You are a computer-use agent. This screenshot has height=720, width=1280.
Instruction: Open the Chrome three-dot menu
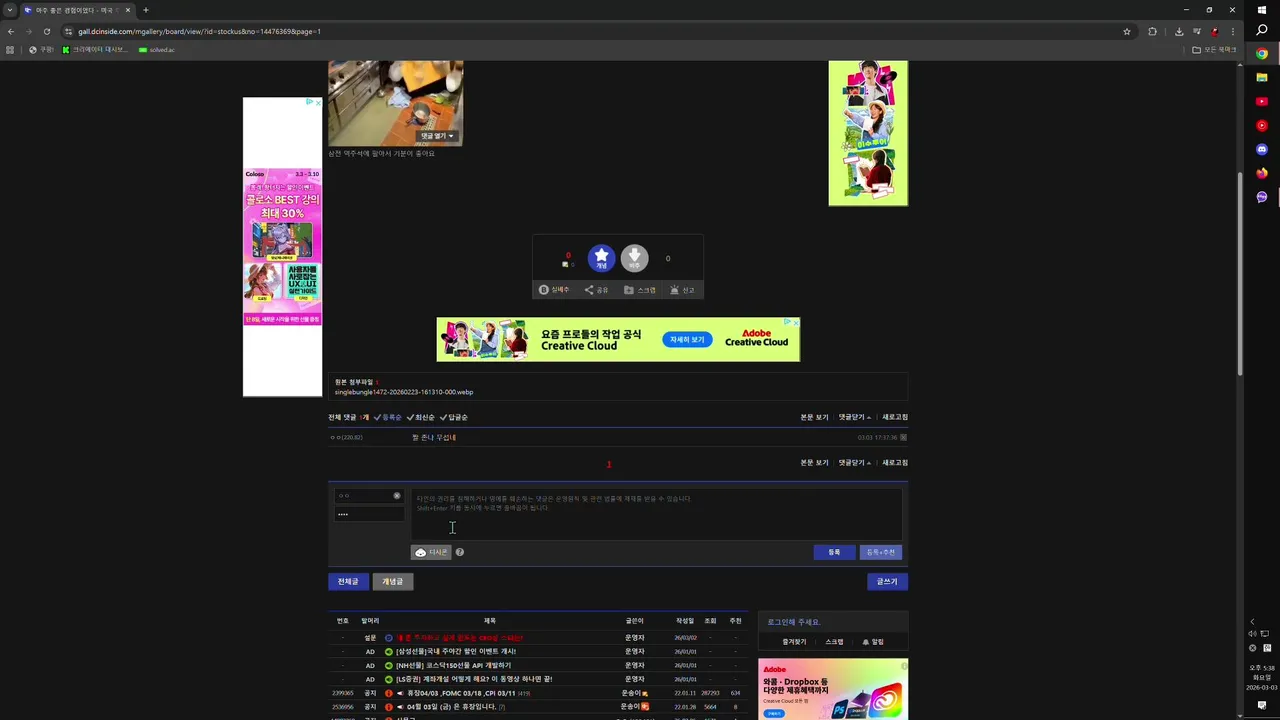pyautogui.click(x=1232, y=31)
